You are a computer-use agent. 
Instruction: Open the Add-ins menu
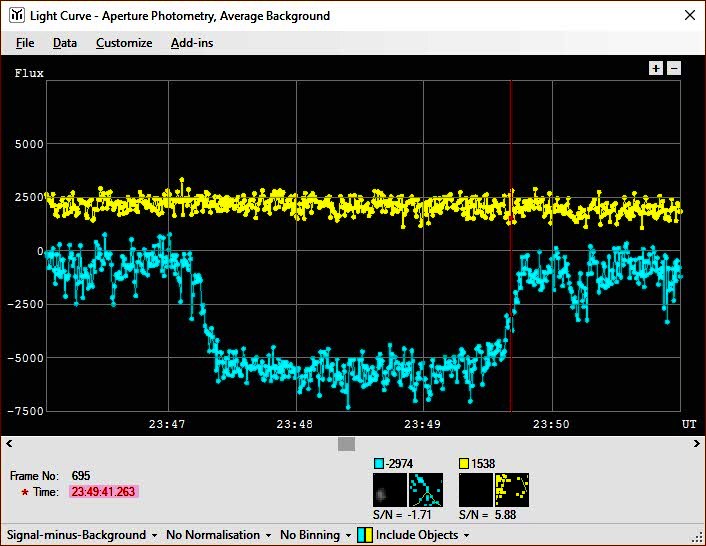pyautogui.click(x=192, y=43)
